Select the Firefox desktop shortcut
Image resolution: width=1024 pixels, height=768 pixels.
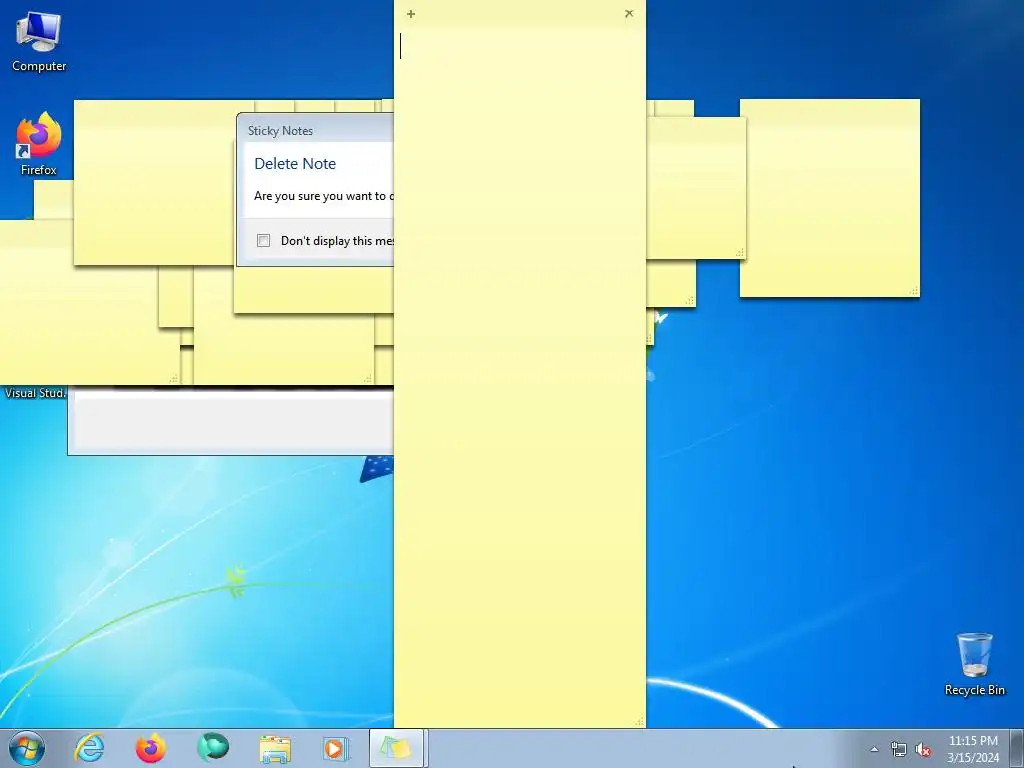(39, 144)
